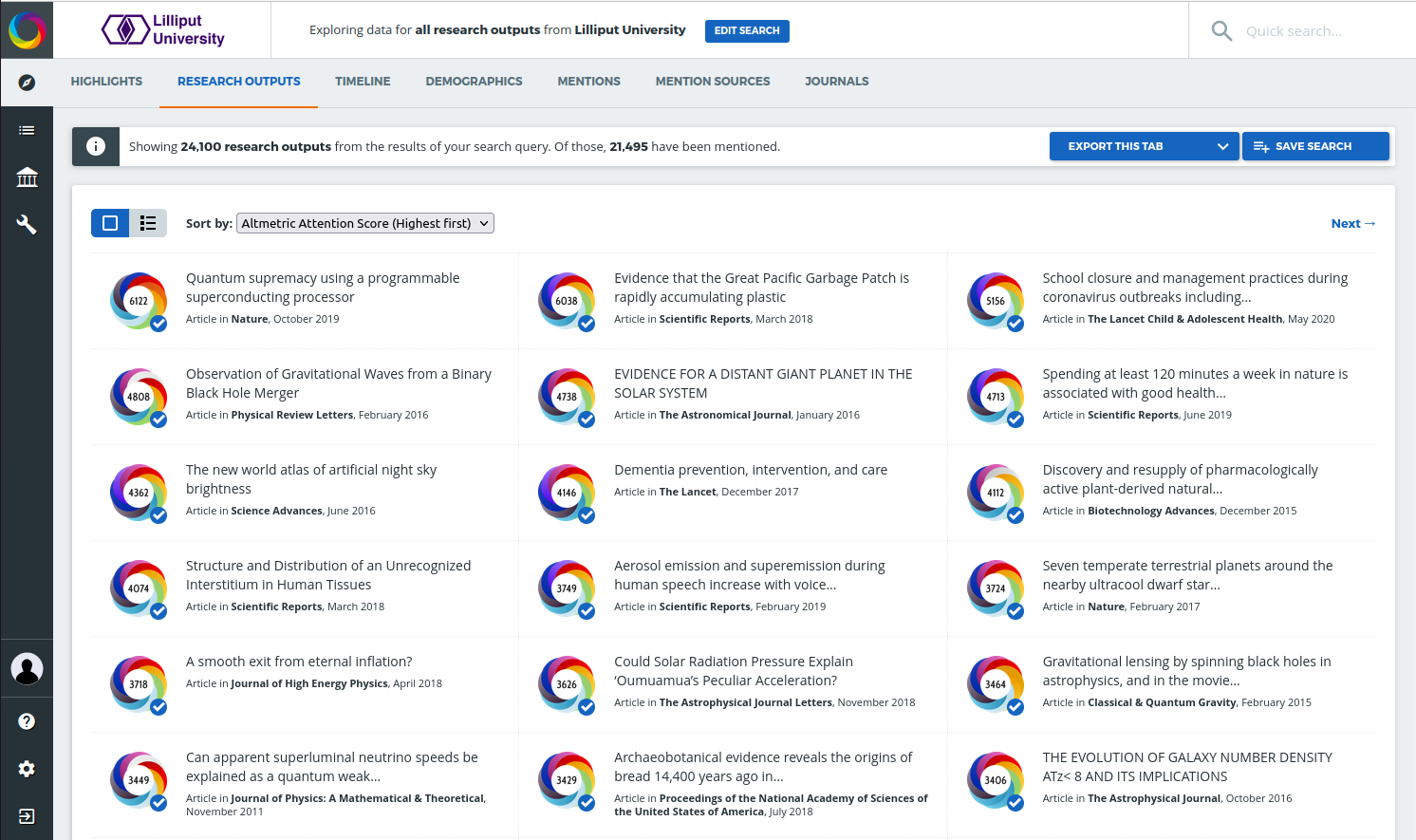This screenshot has width=1416, height=840.
Task: Open Gravitational lensing by spinning black holes article
Action: pyautogui.click(x=1186, y=671)
